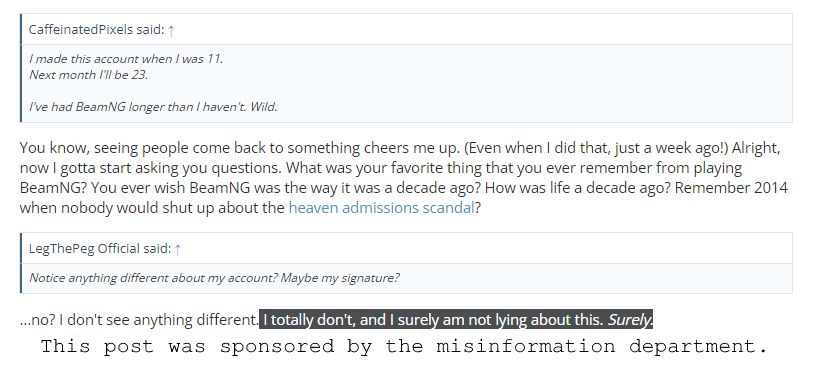This screenshot has width=818, height=365.
Task: Click the quoted line ending with "Wild."
Action: [x=153, y=107]
